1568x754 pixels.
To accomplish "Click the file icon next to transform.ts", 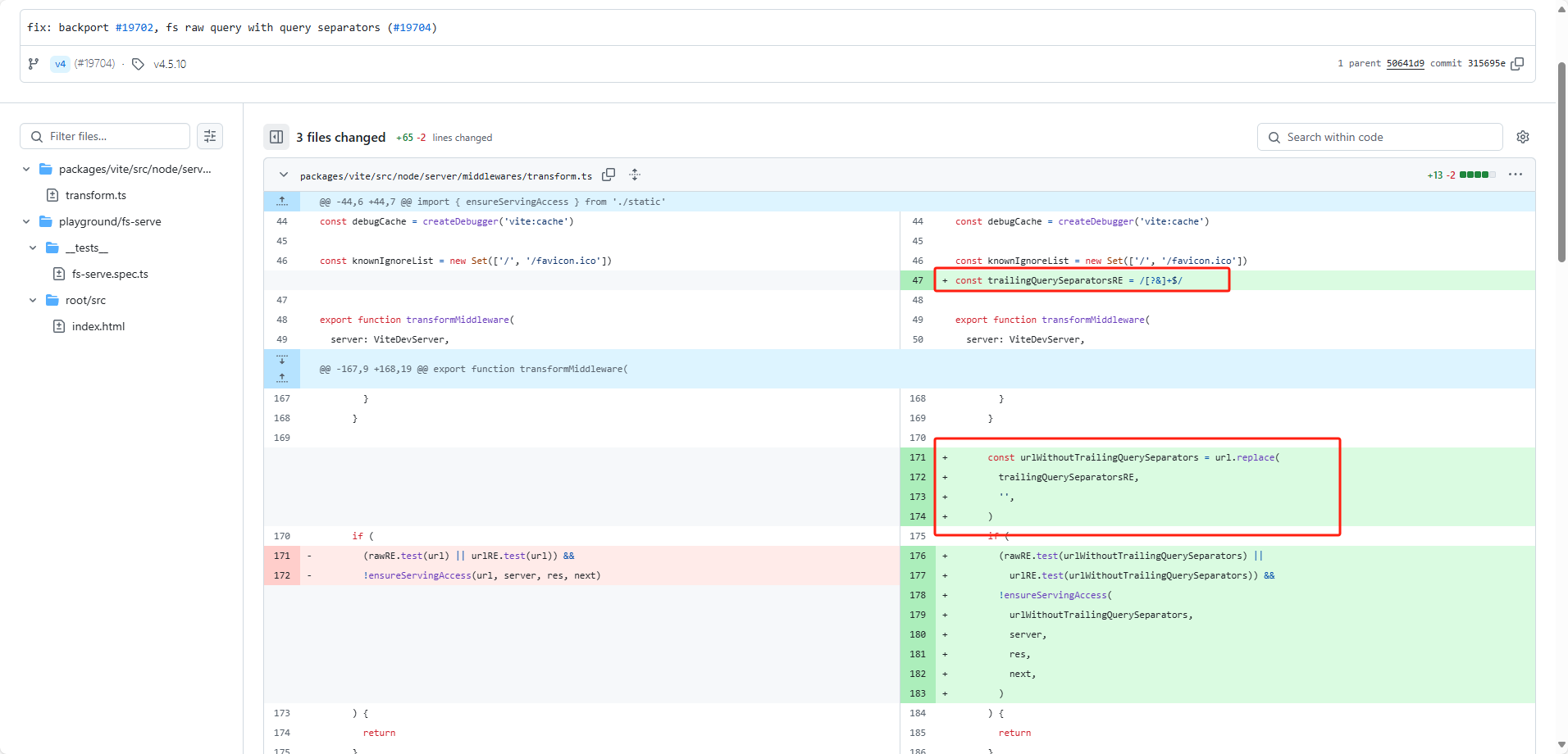I will coord(52,195).
